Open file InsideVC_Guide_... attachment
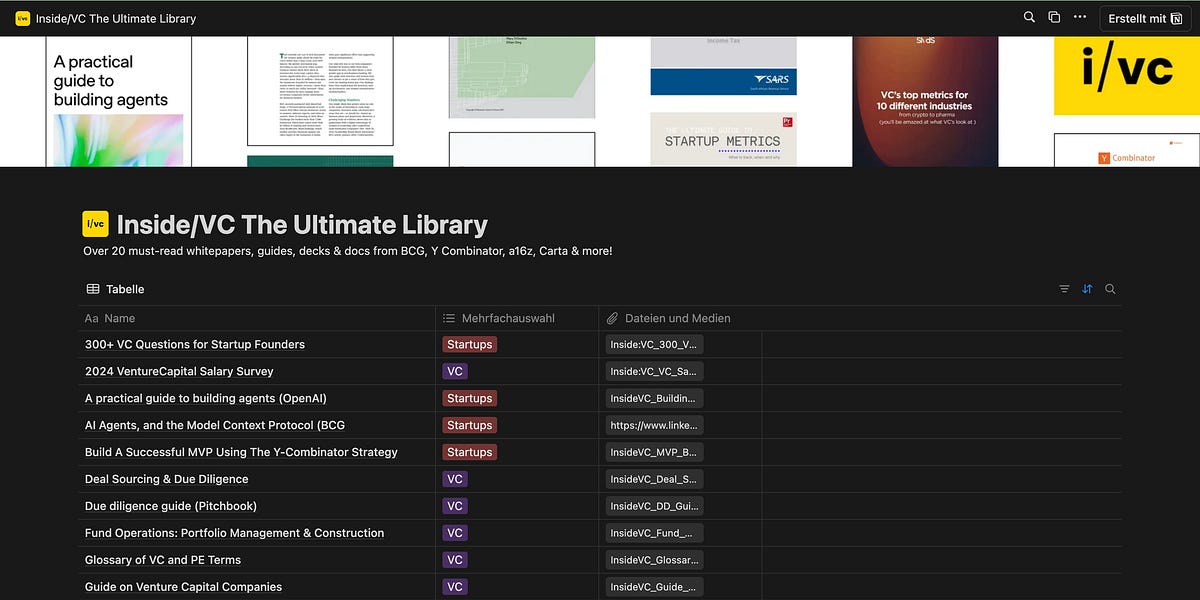 click(654, 587)
